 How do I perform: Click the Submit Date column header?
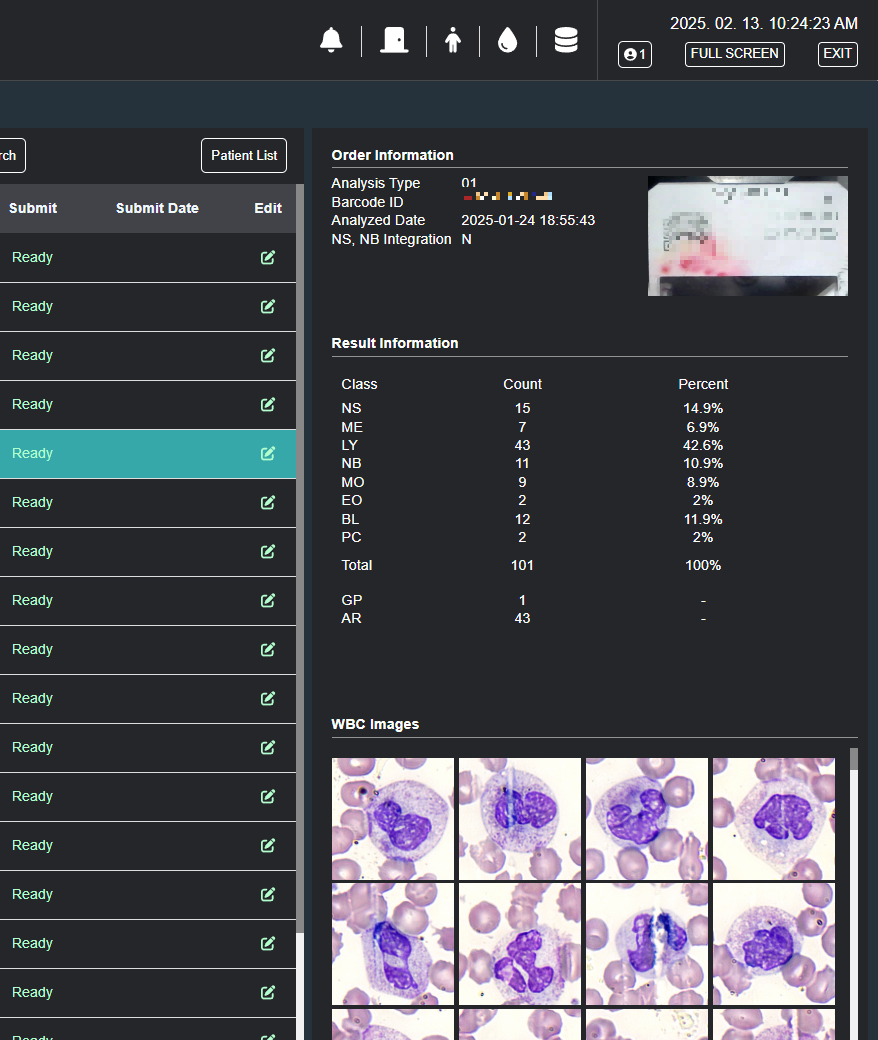[x=157, y=208]
